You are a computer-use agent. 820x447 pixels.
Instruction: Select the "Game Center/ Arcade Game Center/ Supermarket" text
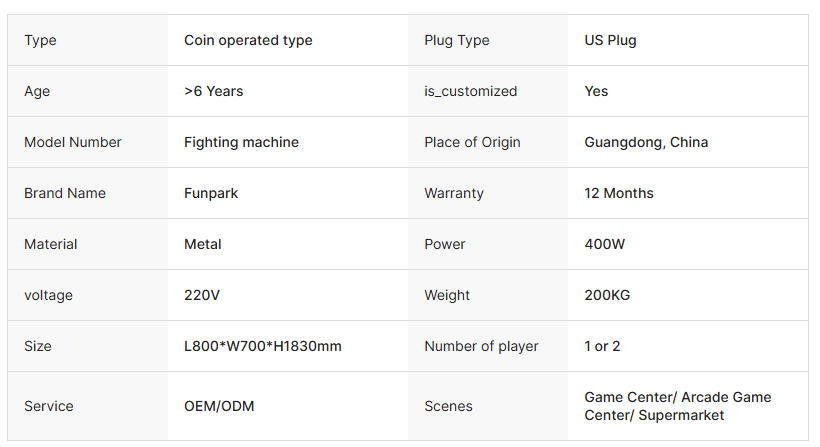(x=677, y=406)
